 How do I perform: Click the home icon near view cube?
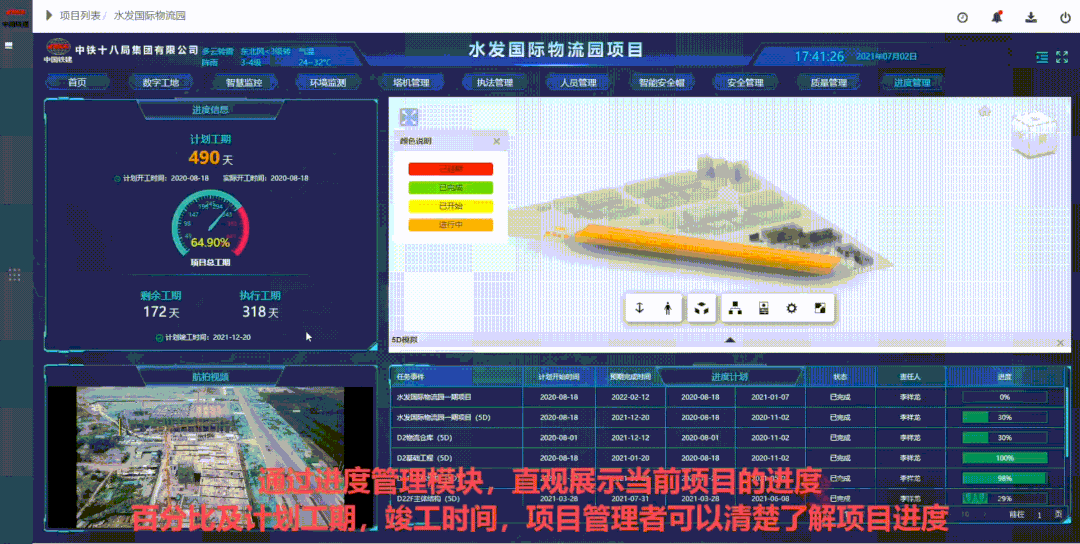click(985, 110)
